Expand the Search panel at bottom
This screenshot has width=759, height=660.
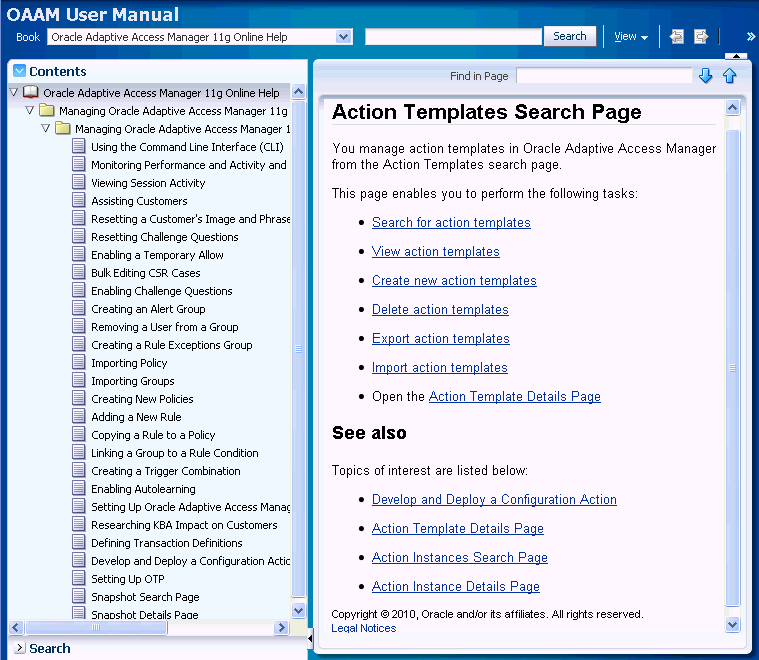pyautogui.click(x=19, y=647)
